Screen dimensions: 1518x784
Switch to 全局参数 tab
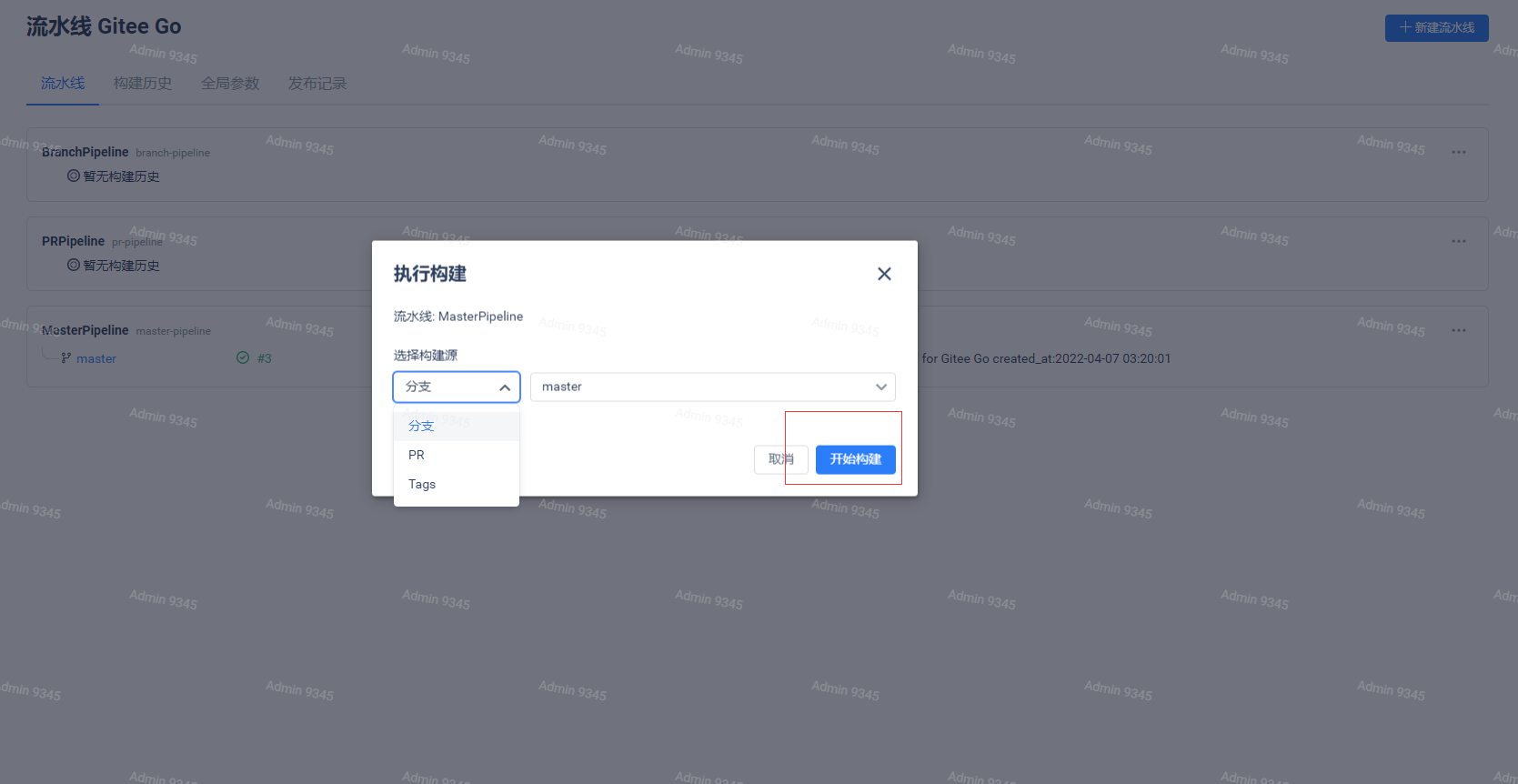(x=230, y=83)
